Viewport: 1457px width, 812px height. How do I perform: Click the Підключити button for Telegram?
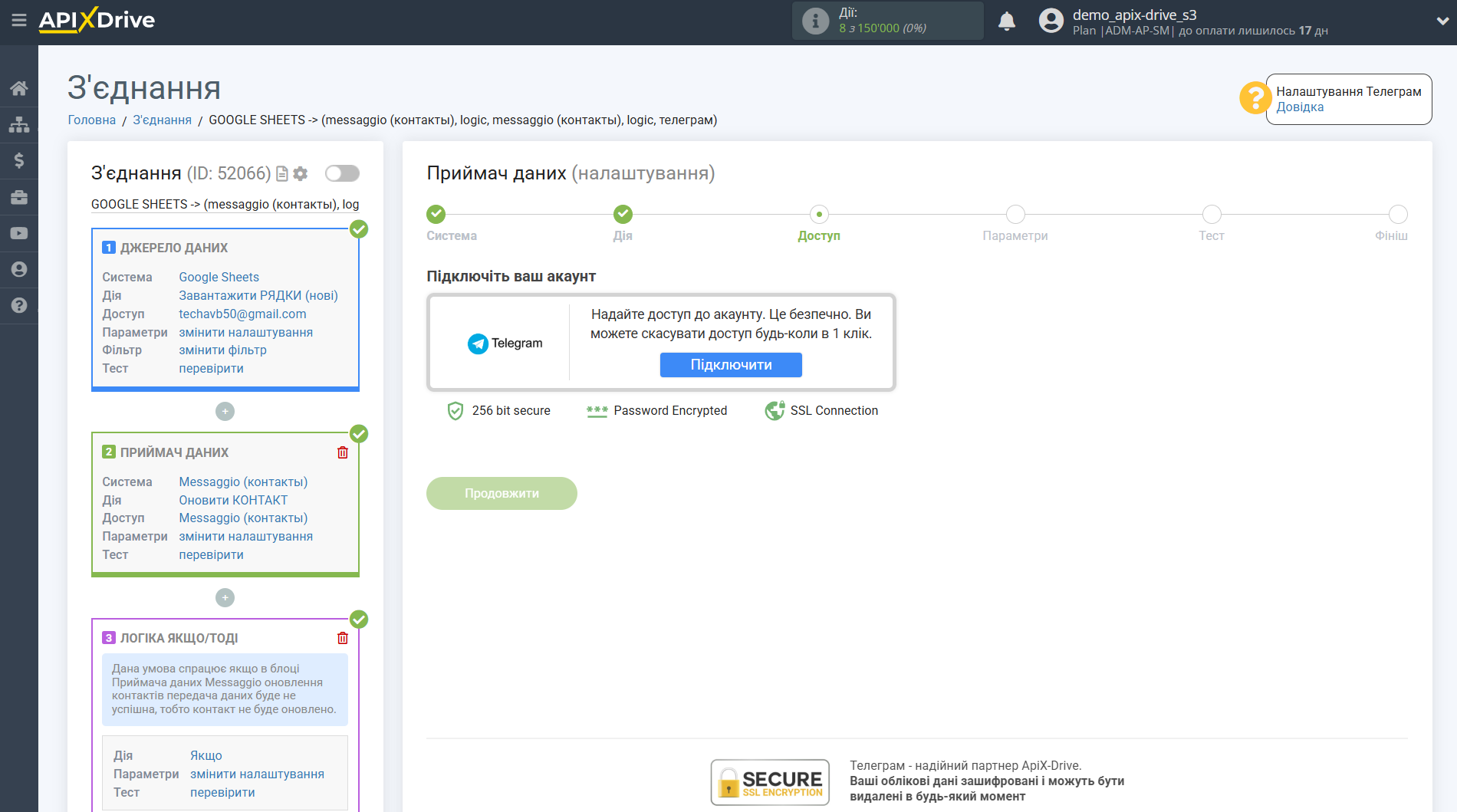[731, 365]
